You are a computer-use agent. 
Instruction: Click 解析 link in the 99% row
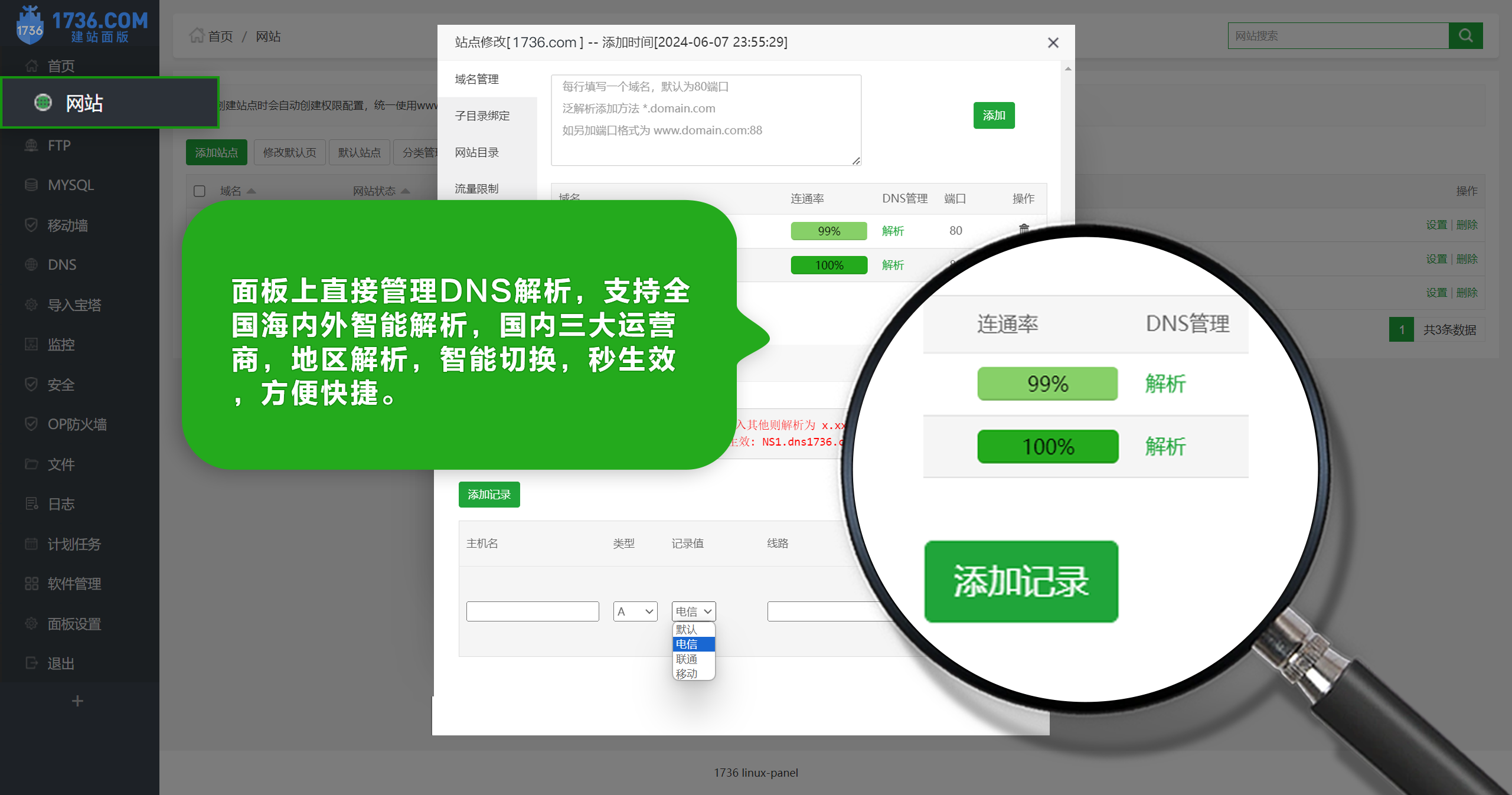tap(893, 231)
